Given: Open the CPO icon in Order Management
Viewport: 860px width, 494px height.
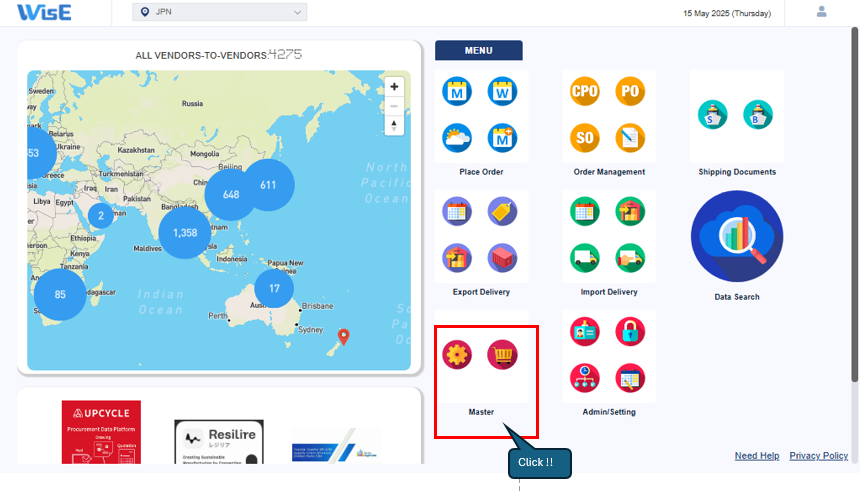Looking at the screenshot, I should click(584, 91).
